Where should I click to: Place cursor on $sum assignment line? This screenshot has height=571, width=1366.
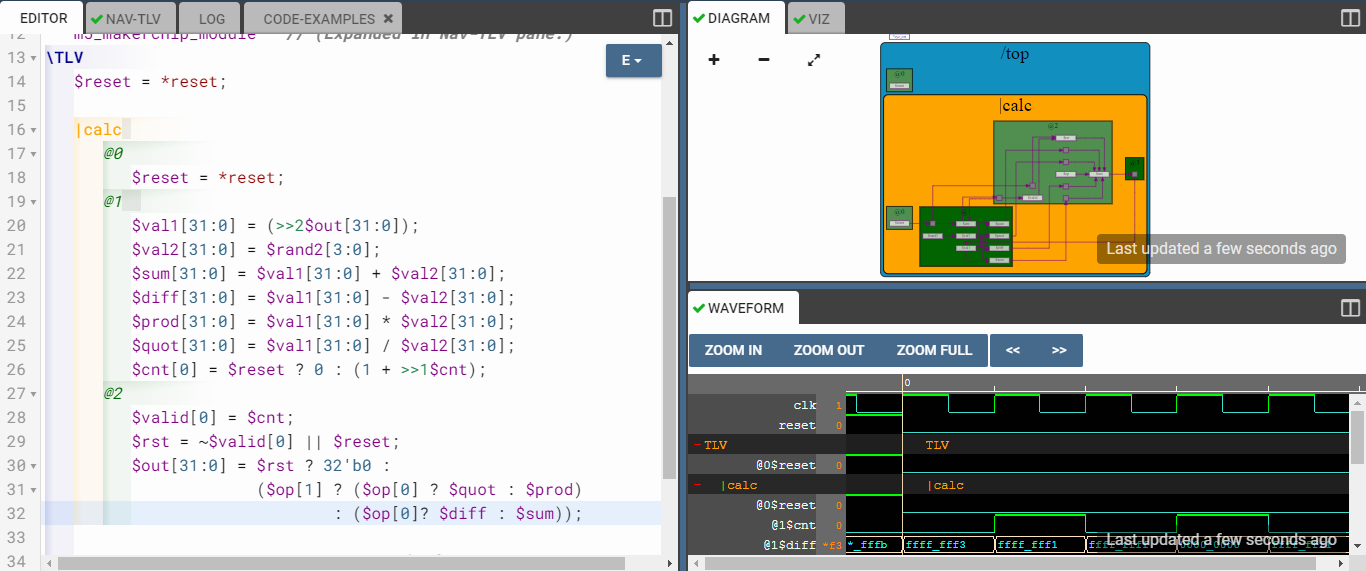319,274
